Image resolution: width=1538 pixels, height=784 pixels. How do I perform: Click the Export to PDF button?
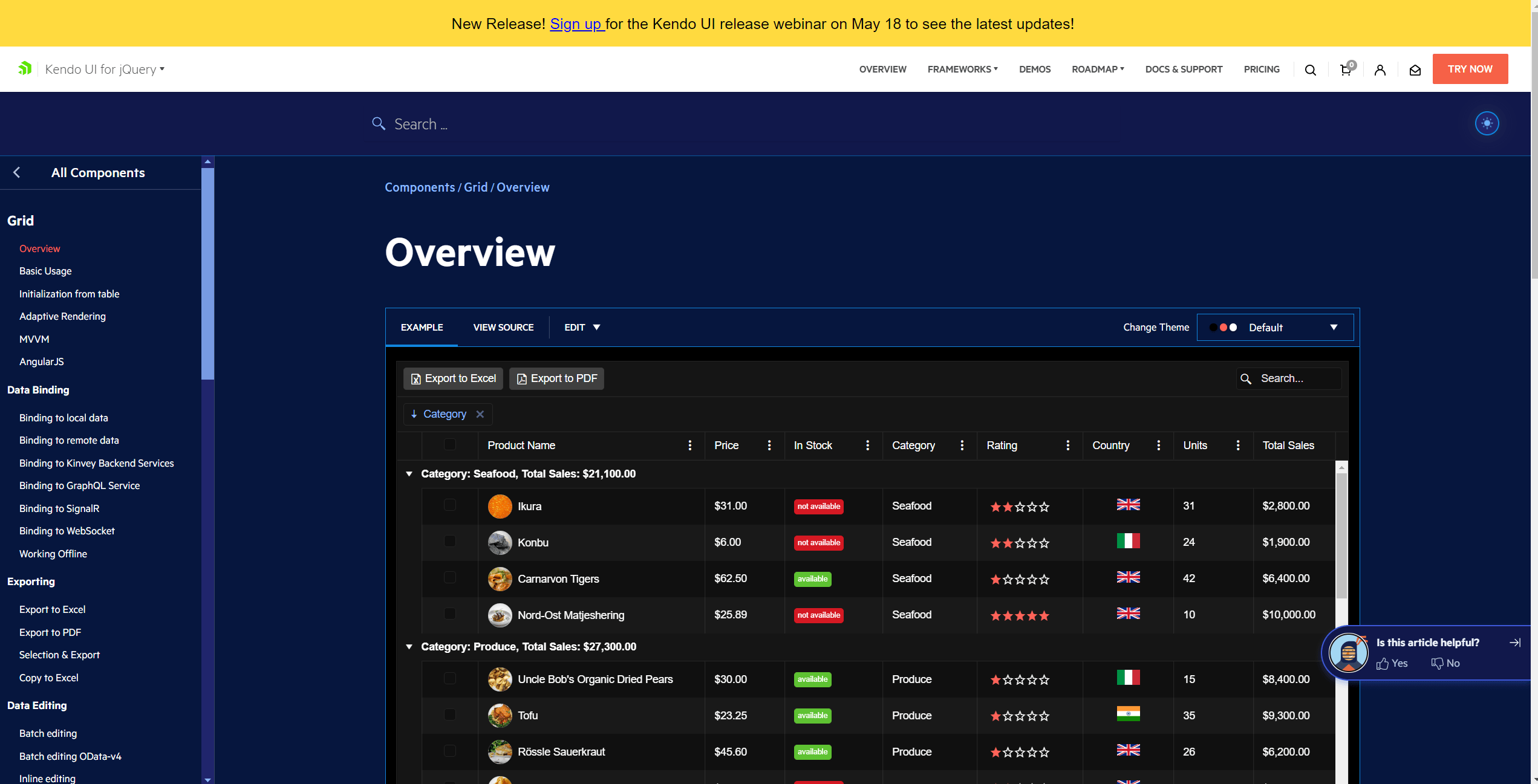[556, 378]
